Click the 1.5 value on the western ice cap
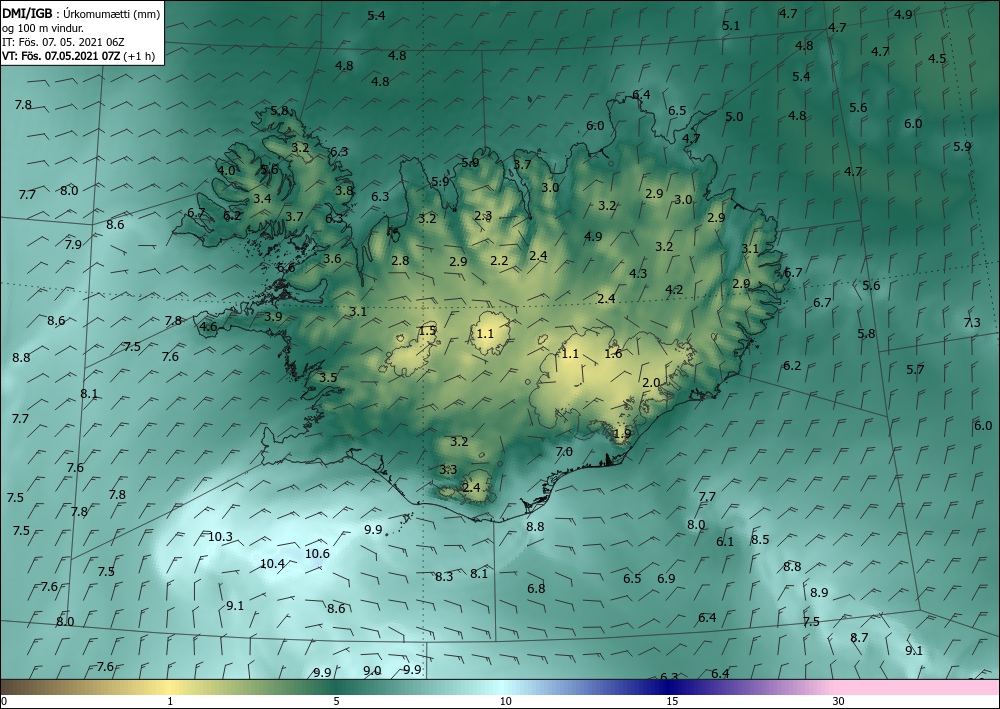 (x=427, y=330)
